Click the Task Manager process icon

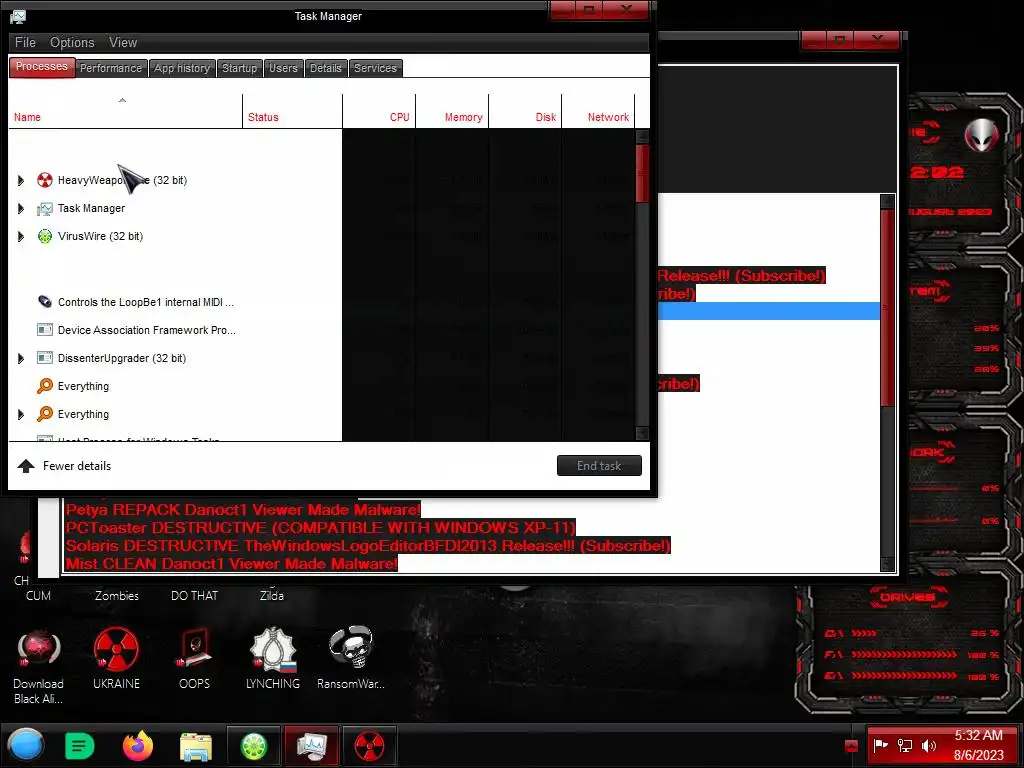tap(44, 208)
